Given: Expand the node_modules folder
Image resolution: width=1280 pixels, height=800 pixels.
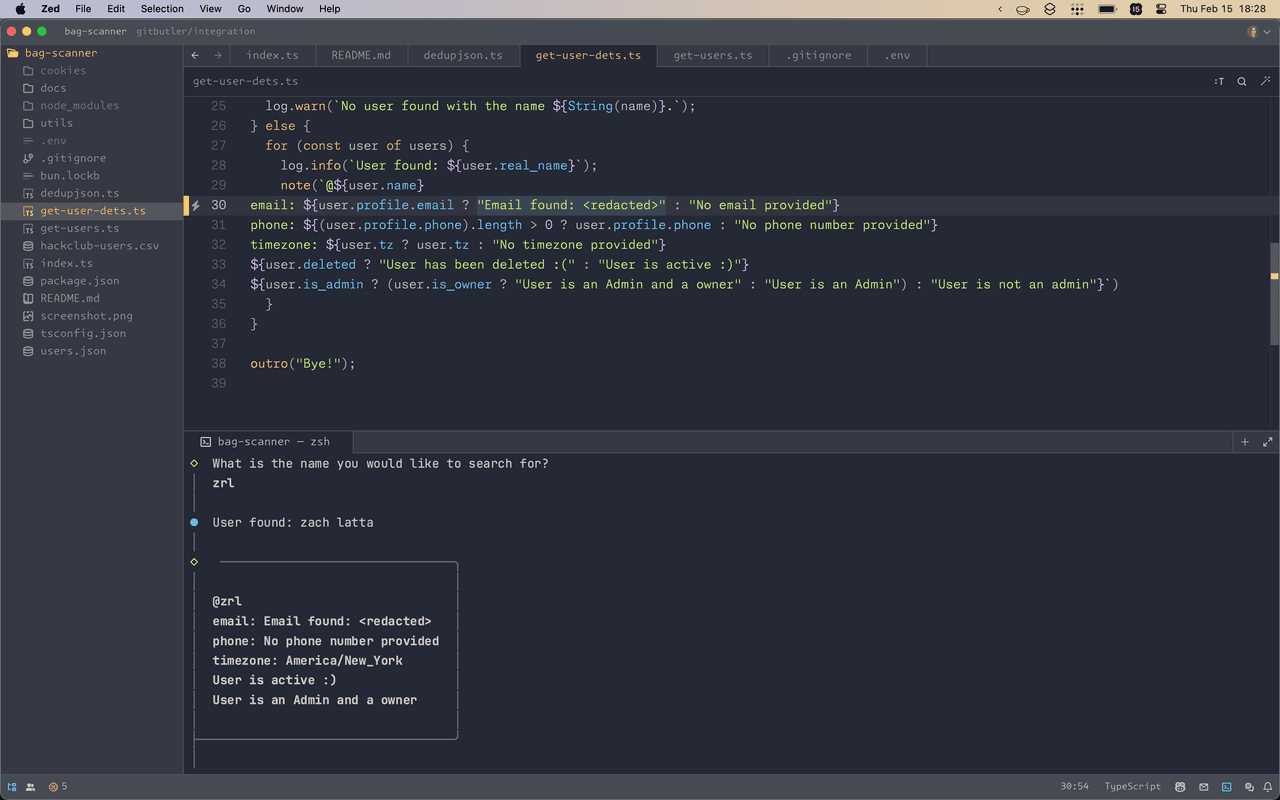Looking at the screenshot, I should (79, 106).
